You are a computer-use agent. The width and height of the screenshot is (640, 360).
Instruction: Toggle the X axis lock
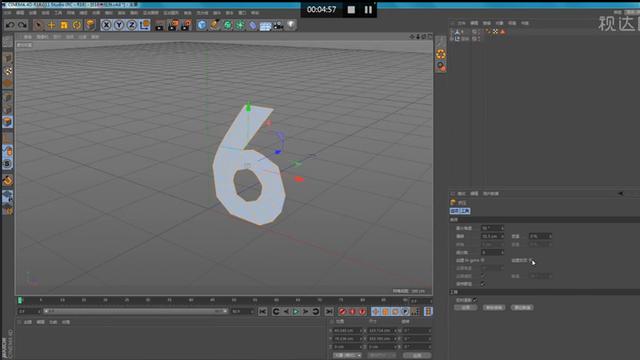pos(106,25)
